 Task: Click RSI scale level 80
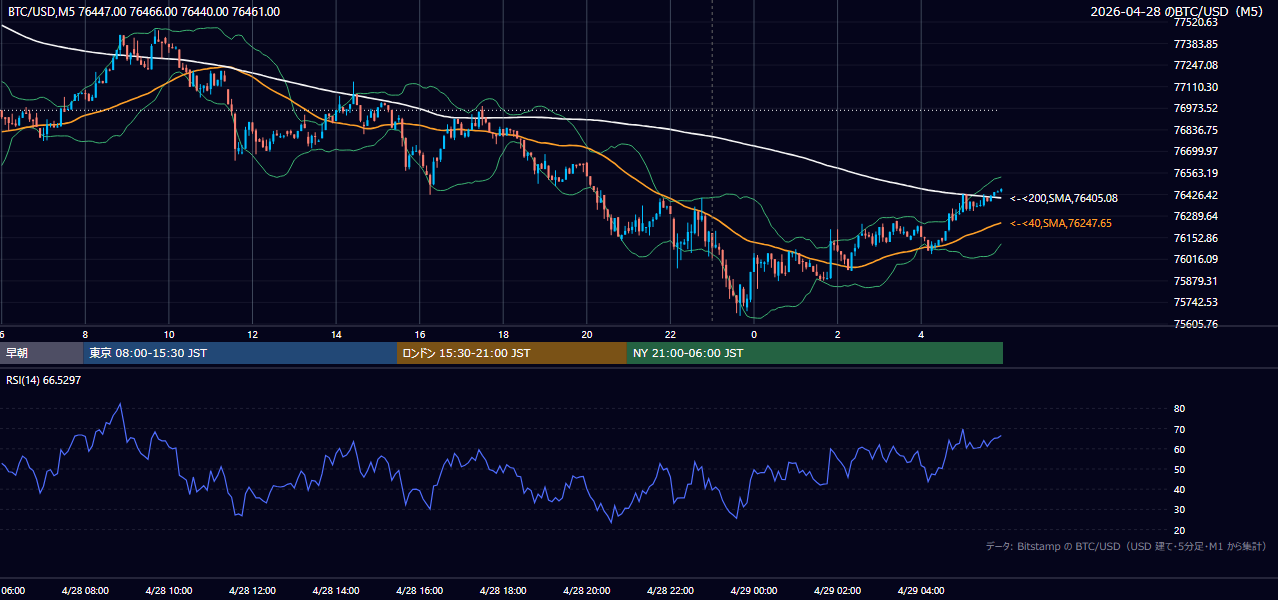pos(1180,409)
